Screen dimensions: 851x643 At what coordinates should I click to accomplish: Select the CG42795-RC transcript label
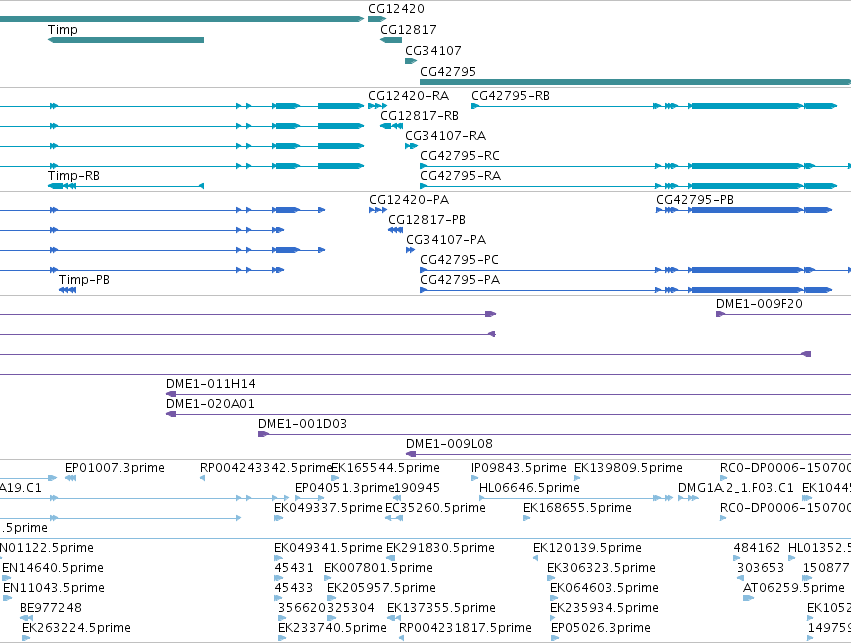coord(460,156)
